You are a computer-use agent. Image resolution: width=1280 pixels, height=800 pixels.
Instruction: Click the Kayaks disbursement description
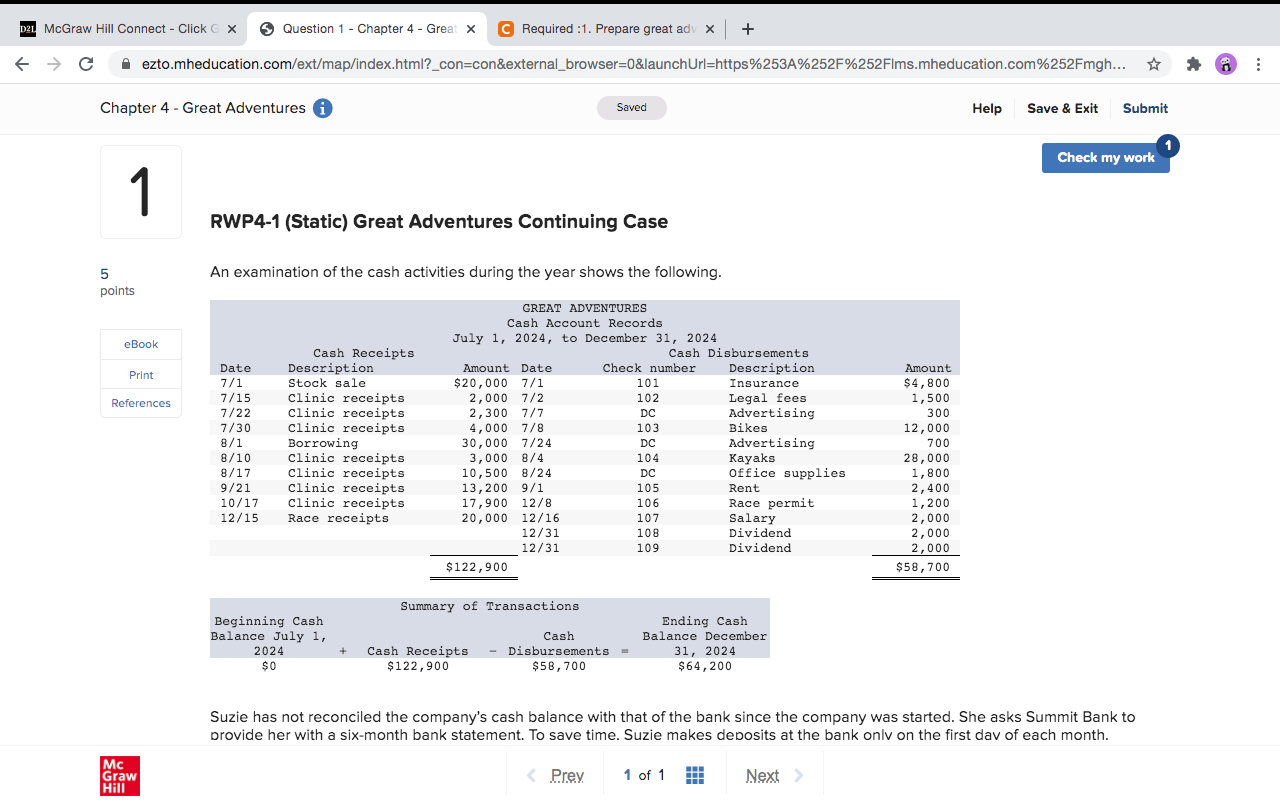tap(752, 458)
